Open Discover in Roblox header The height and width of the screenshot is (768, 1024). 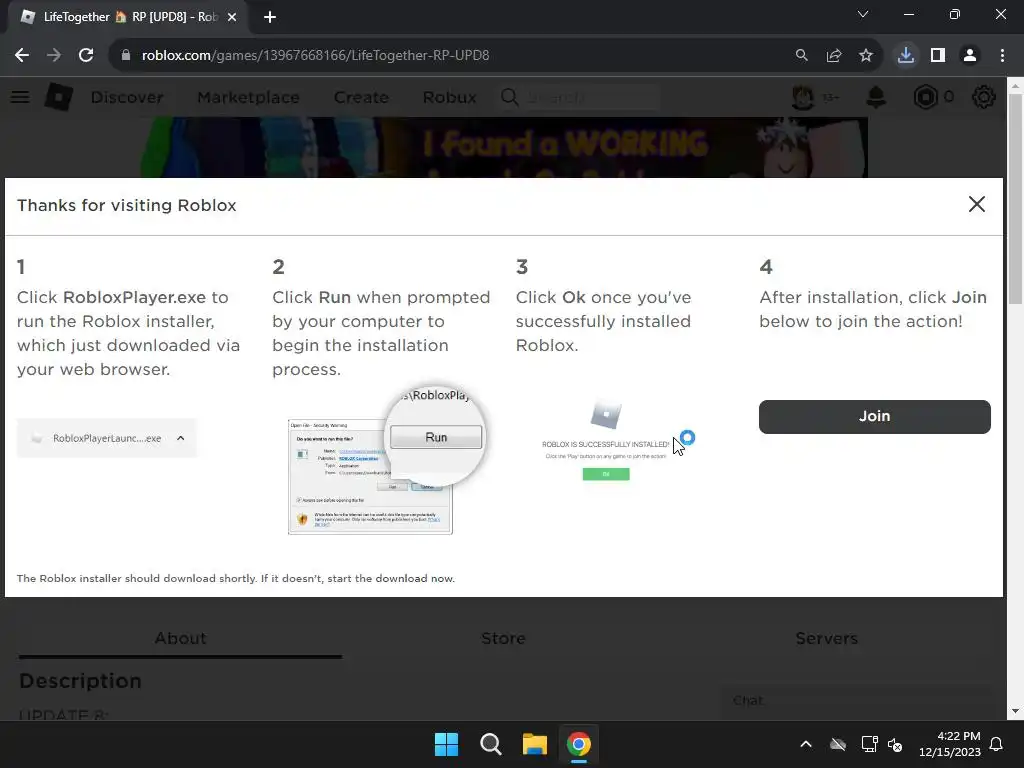pyautogui.click(x=127, y=97)
